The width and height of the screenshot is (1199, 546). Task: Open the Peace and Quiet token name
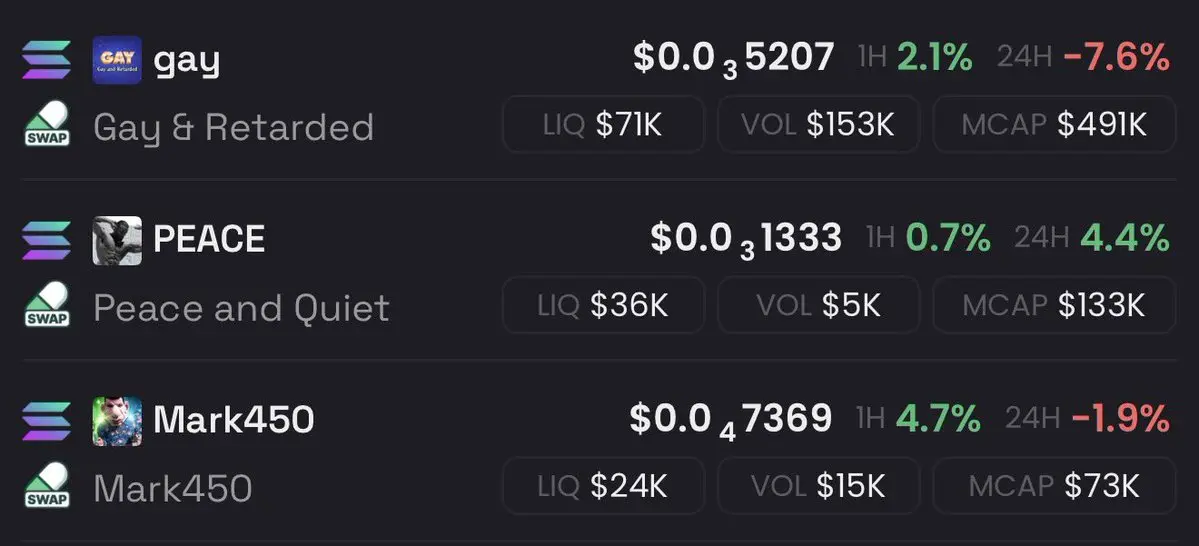click(x=241, y=308)
